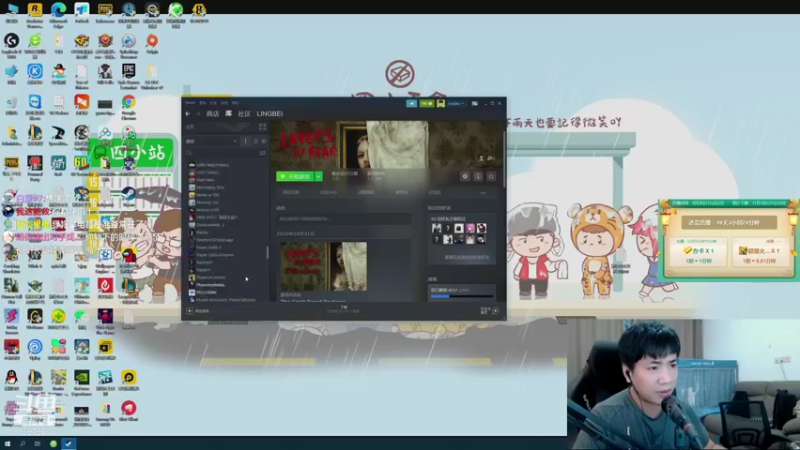Click the green wallet balance button
The width and height of the screenshot is (800, 450).
[427, 104]
